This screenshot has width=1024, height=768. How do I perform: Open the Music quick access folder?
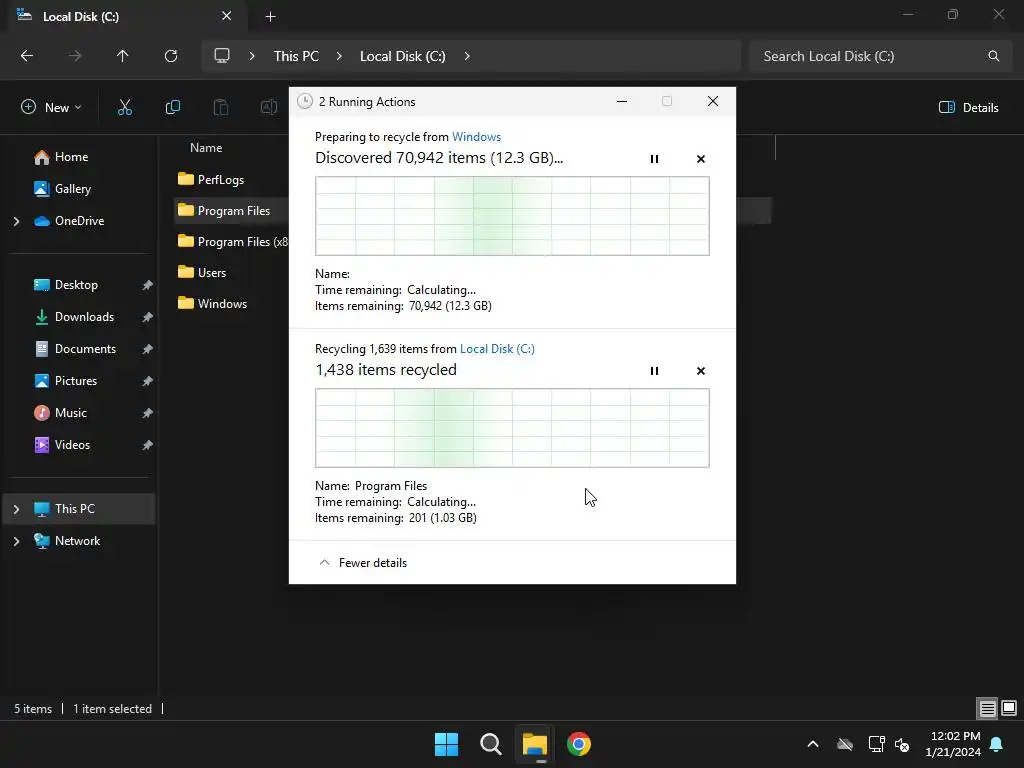[60, 413]
